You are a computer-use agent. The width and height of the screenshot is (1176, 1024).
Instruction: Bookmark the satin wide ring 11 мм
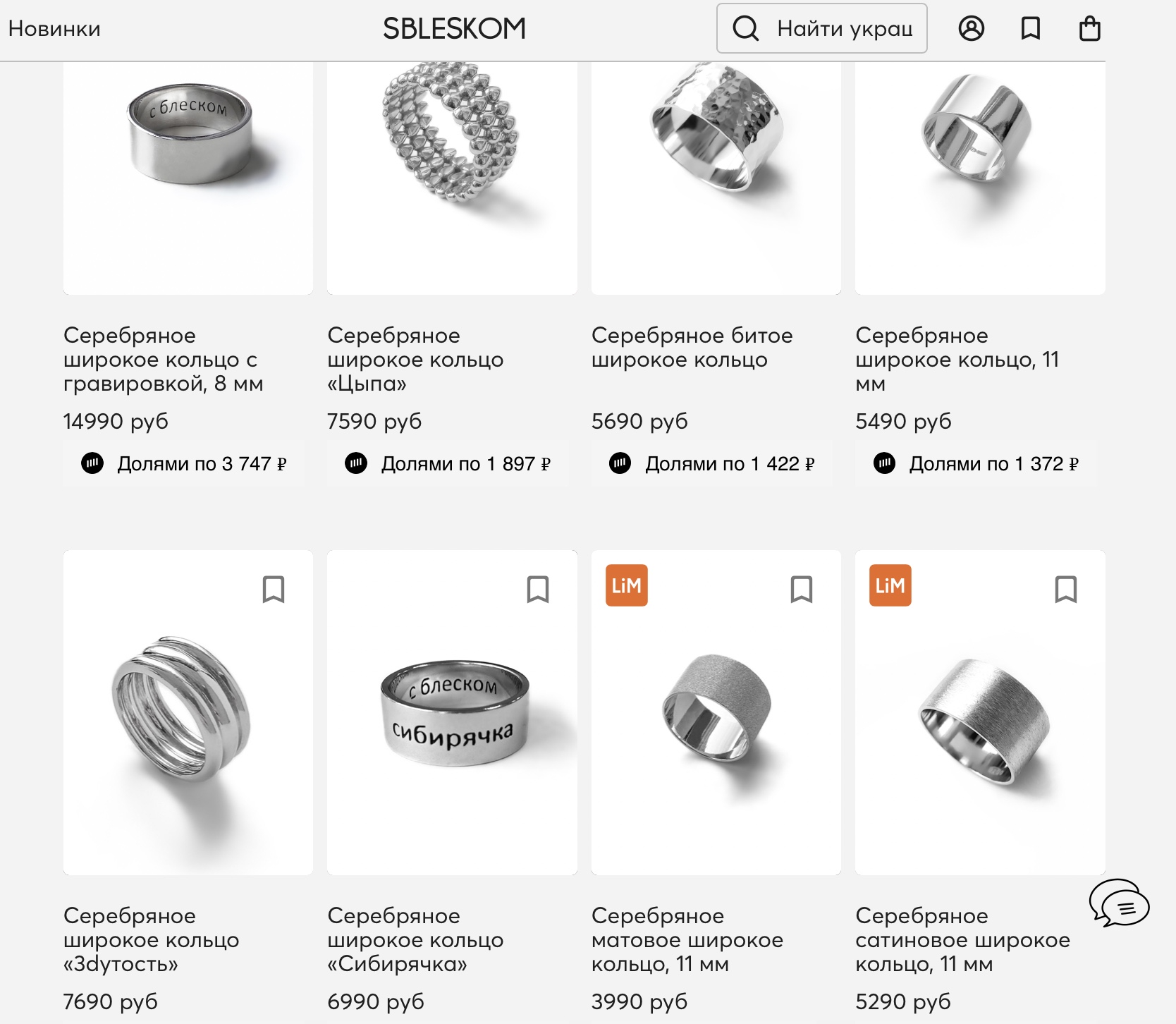1066,589
